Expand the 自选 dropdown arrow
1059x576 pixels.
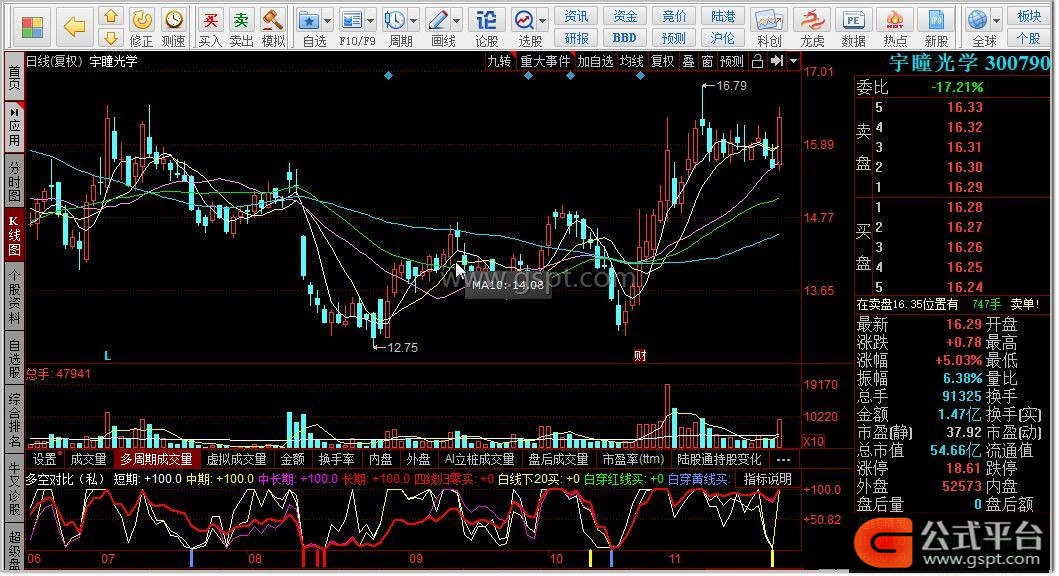328,21
